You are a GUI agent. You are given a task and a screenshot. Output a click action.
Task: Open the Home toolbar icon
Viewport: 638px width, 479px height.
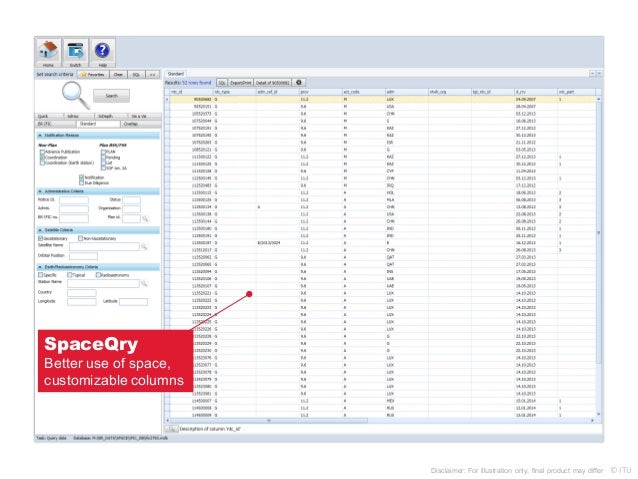pyautogui.click(x=48, y=52)
